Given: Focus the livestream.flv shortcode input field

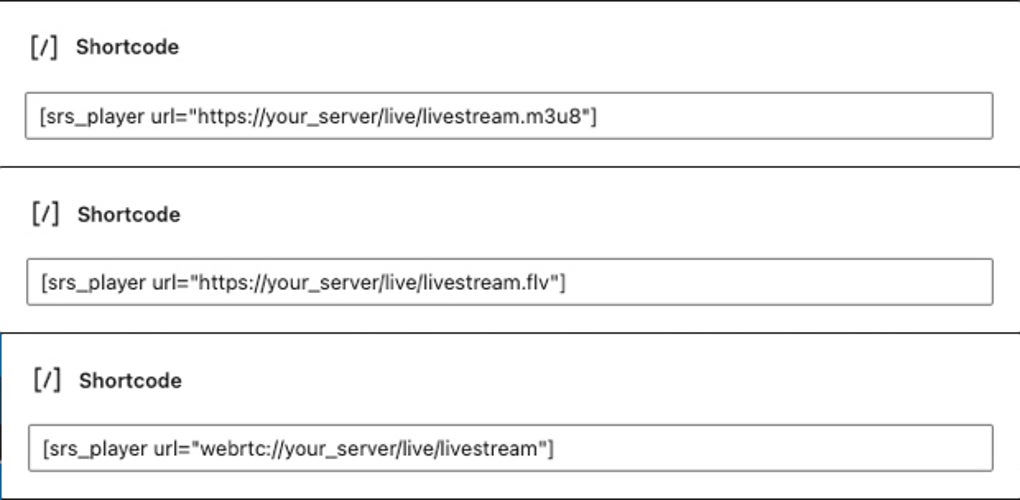Looking at the screenshot, I should (508, 282).
